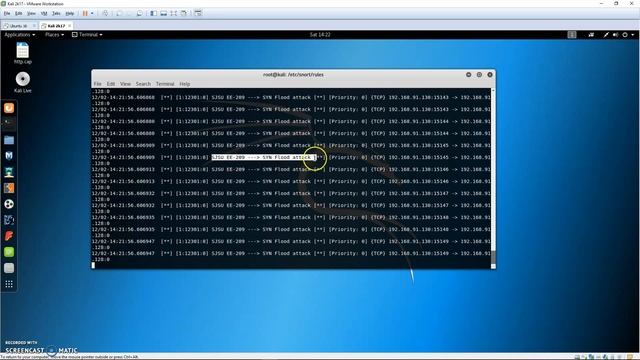
Task: Open the Sat 14:22 clock calendar
Action: [320, 35]
